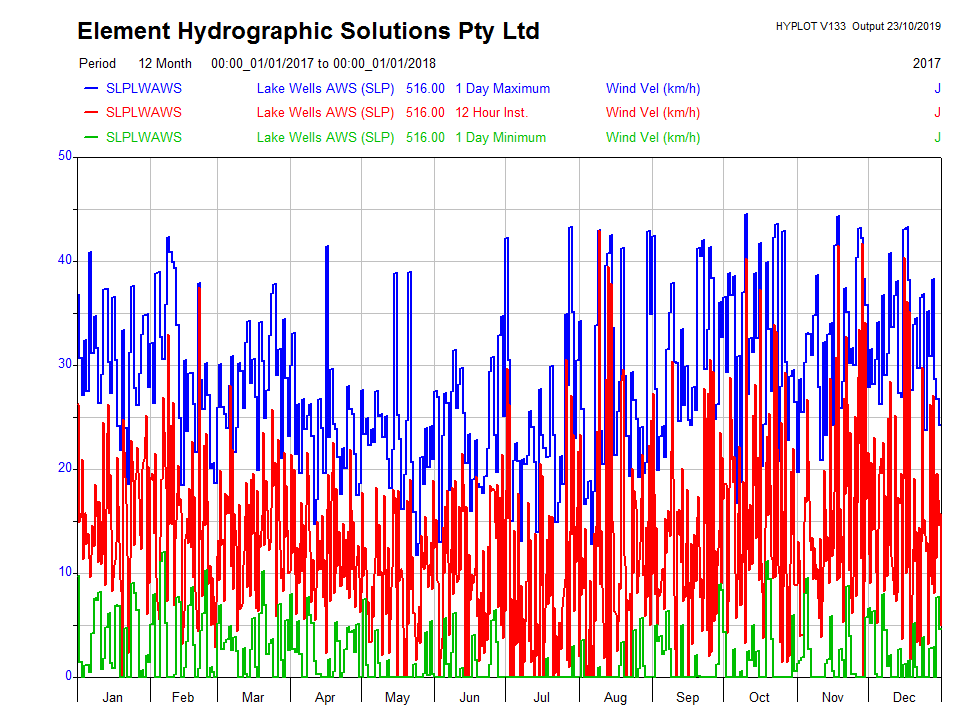The height and width of the screenshot is (726, 968).
Task: Select the May month label on x-axis
Action: pos(397,697)
